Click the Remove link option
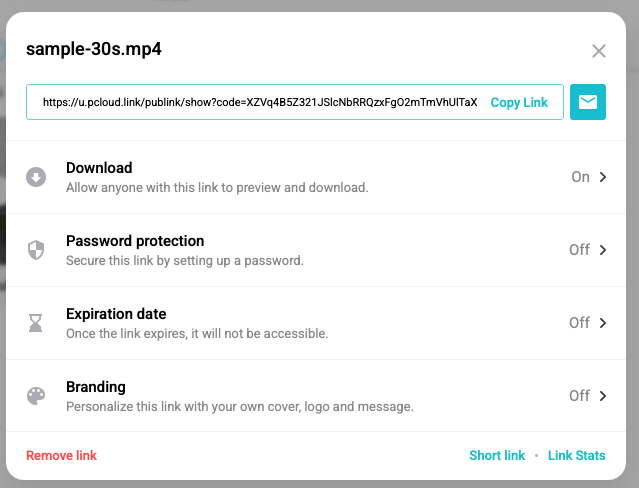The width and height of the screenshot is (639, 488). [62, 455]
